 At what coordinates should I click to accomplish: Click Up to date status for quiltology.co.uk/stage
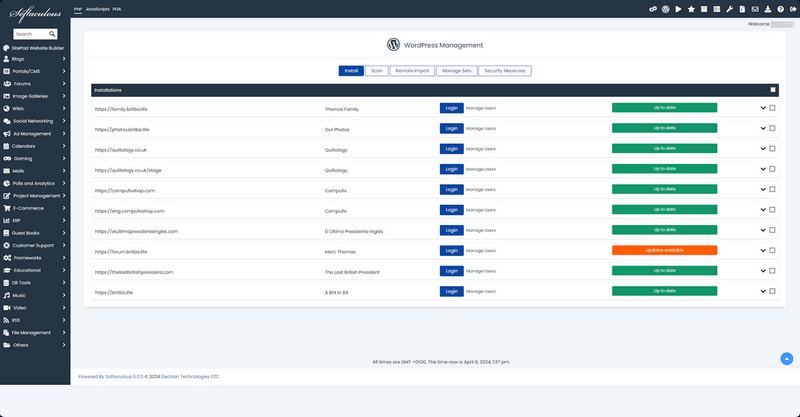click(x=664, y=168)
